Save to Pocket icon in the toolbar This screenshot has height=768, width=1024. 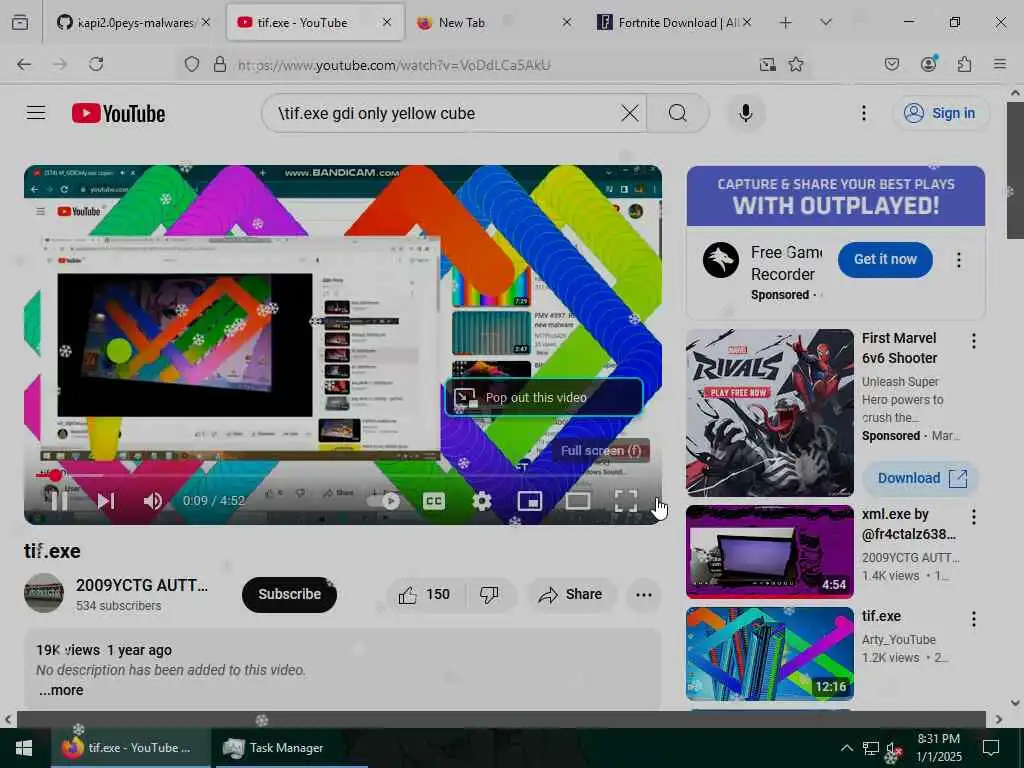tap(891, 64)
